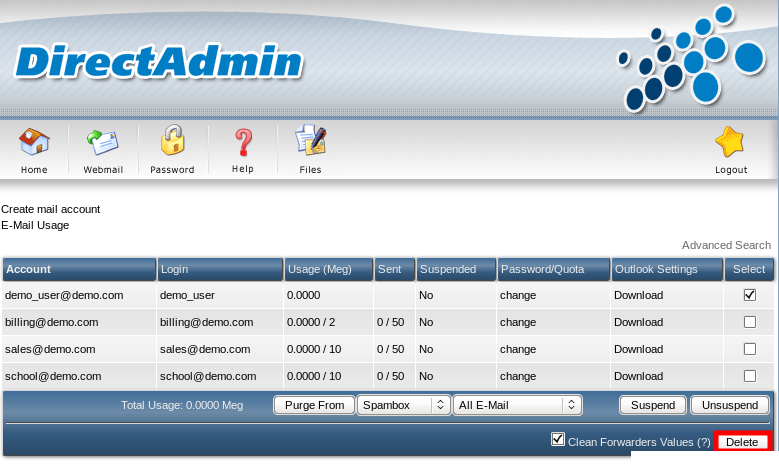Screen dimensions: 779x476
Task: Click the Unsuspend button
Action: click(730, 405)
